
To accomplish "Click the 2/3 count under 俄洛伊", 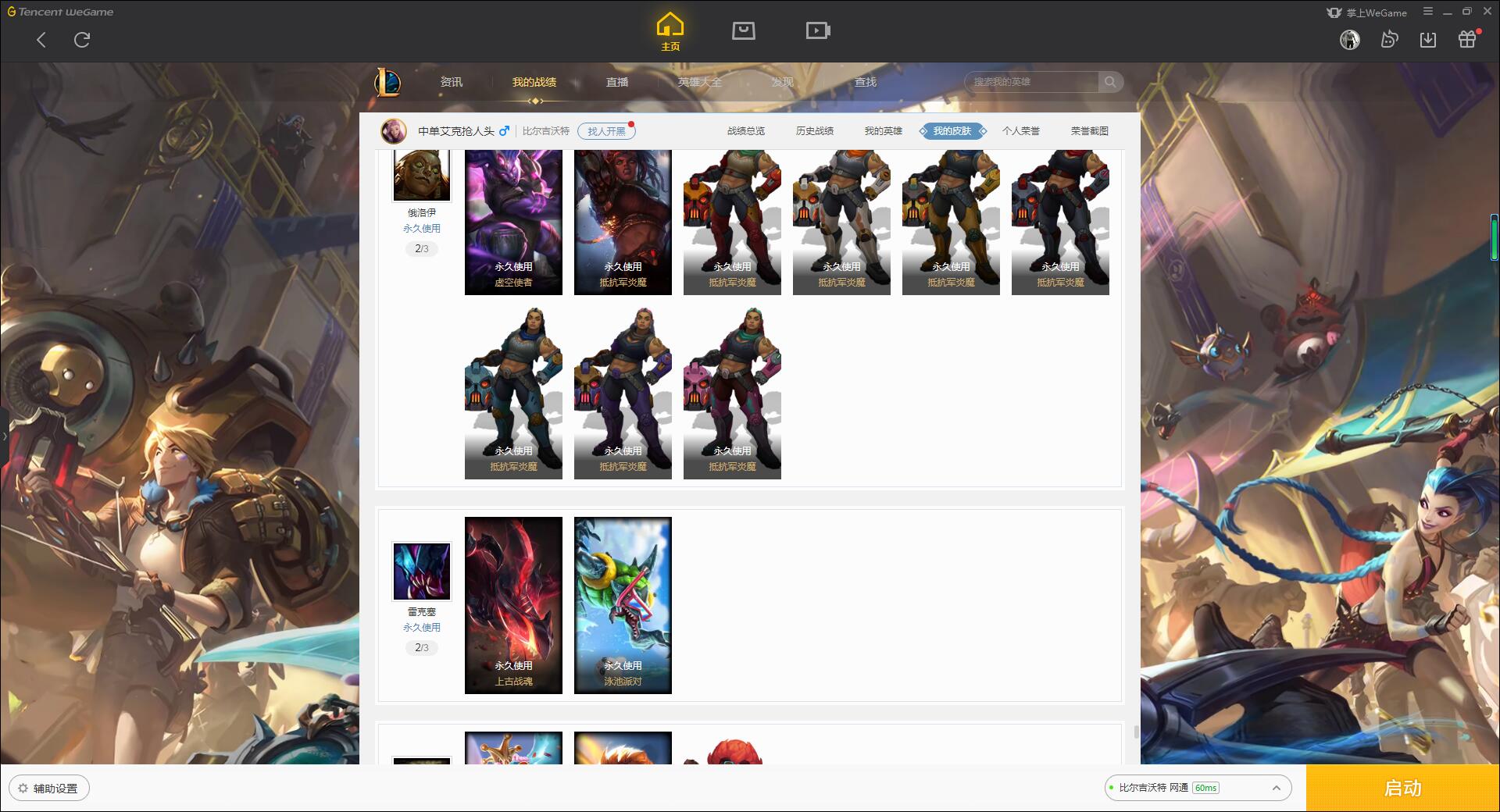I will click(422, 249).
